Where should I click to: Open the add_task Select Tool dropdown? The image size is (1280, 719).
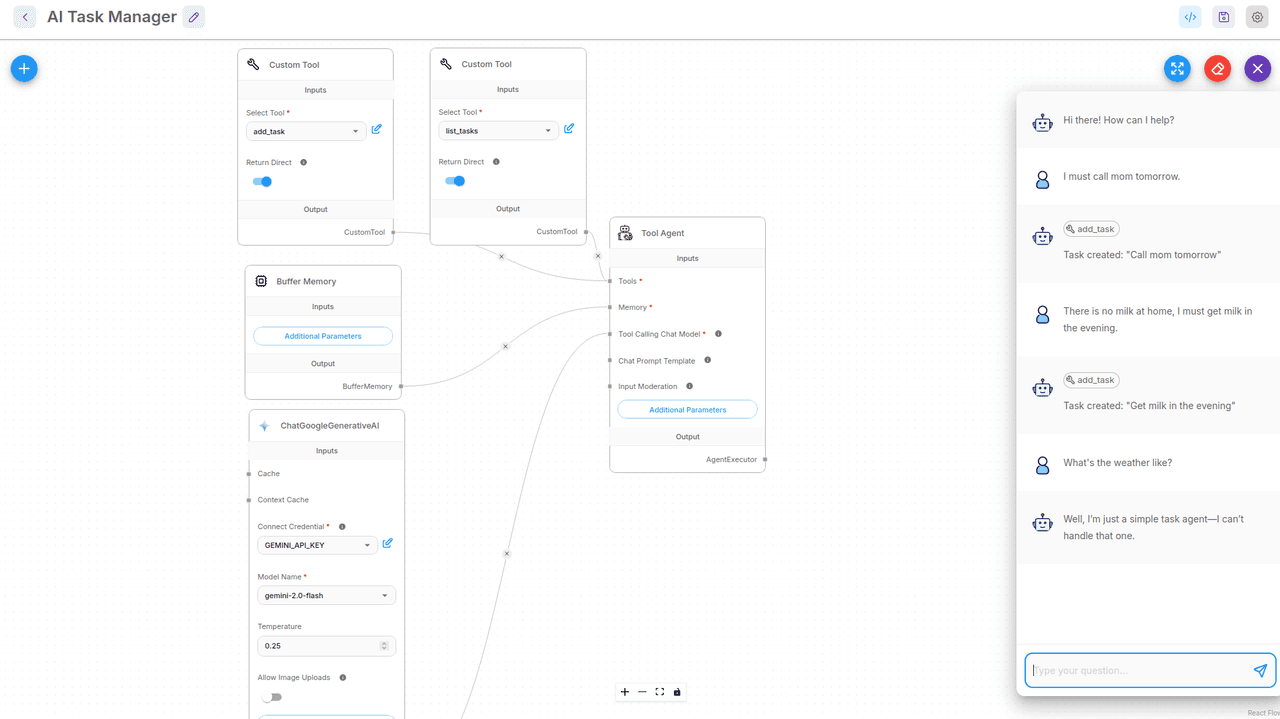tap(305, 131)
